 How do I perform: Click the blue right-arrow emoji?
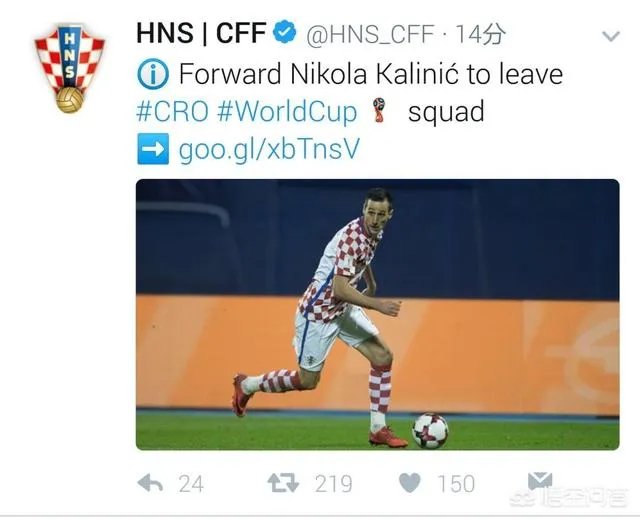(x=153, y=149)
